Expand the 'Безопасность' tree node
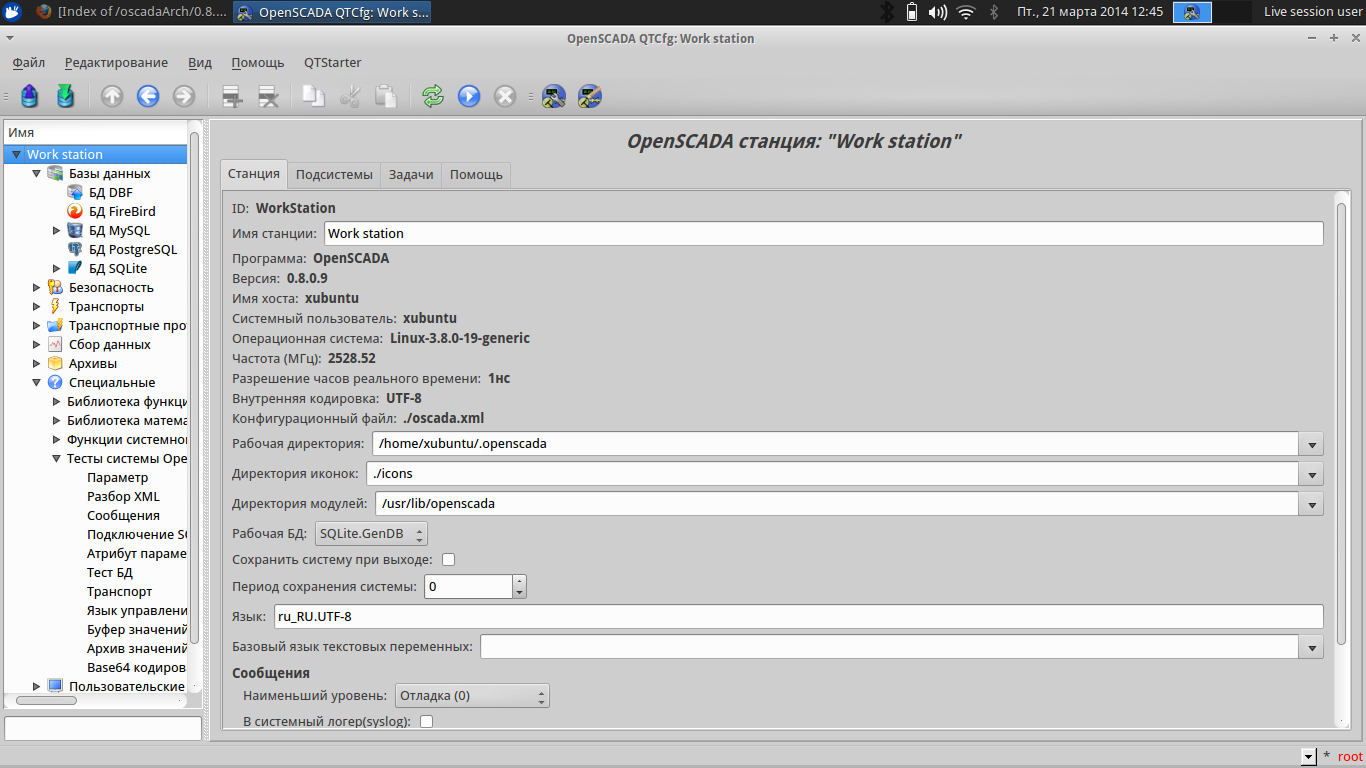This screenshot has width=1366, height=768. 37,288
